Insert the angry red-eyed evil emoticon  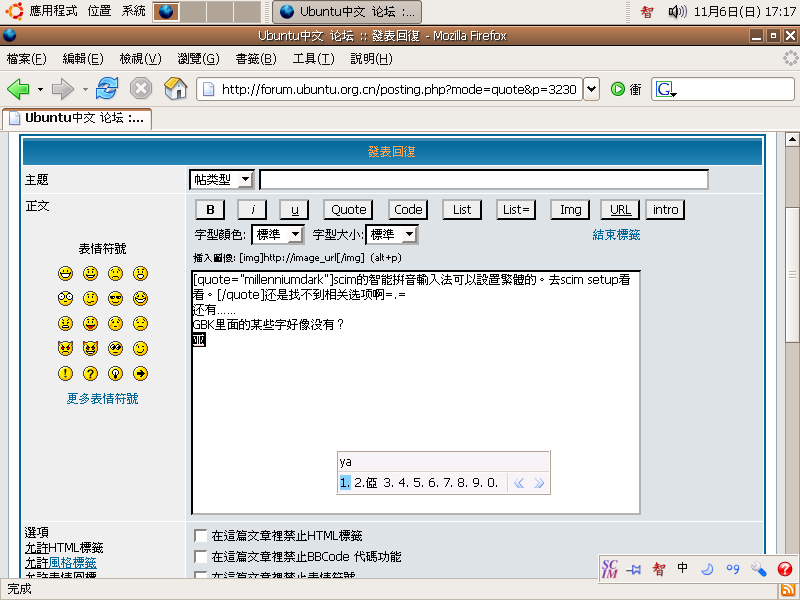tap(65, 348)
